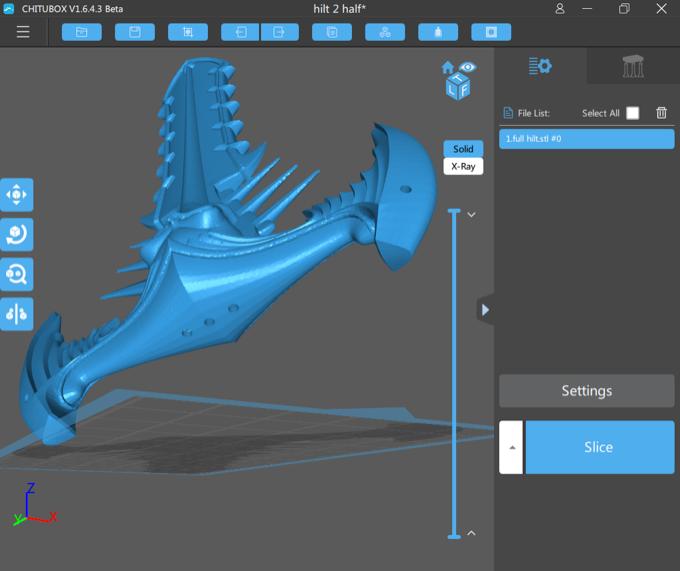Open the supports tab with pillars icon
This screenshot has width=680, height=571.
pos(633,66)
